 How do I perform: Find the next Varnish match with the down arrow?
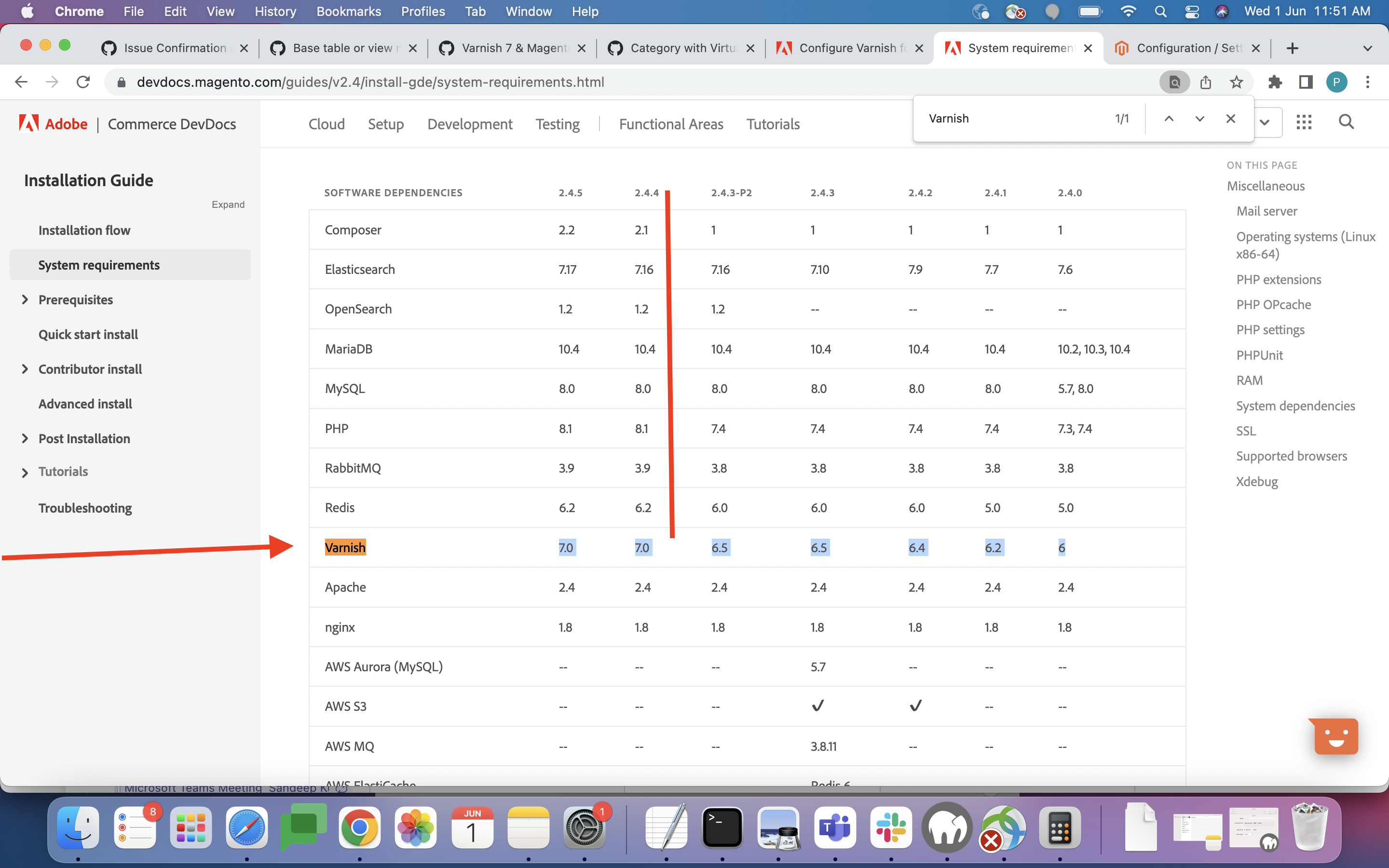(1199, 118)
